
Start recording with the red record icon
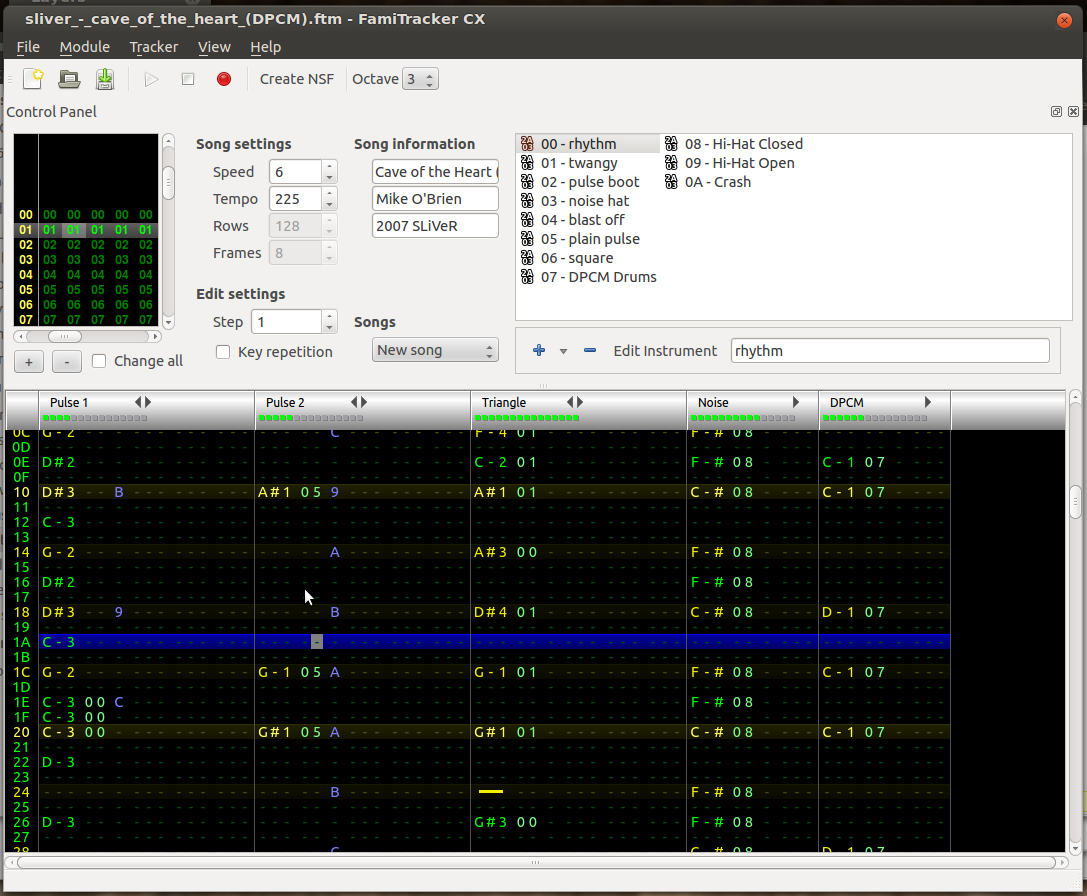pos(222,78)
